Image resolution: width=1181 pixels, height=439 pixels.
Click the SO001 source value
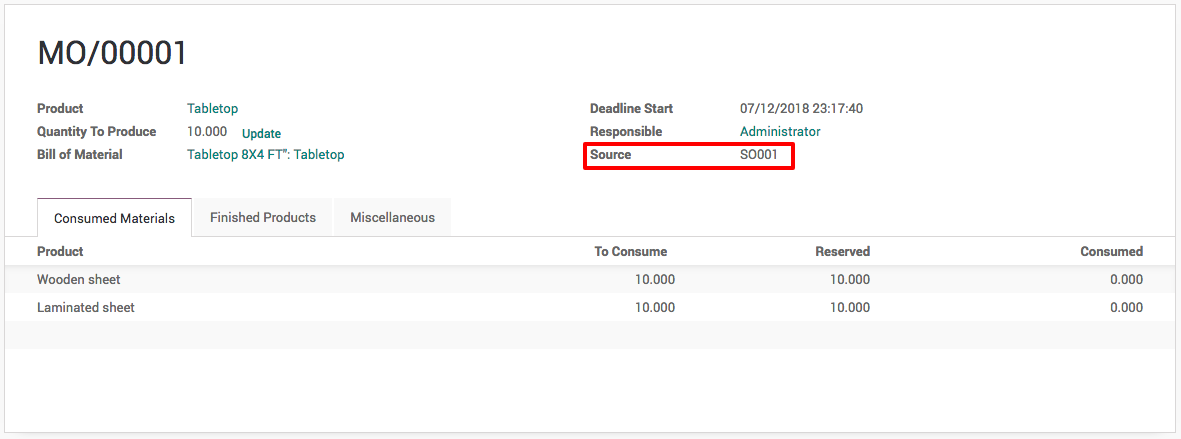coord(758,154)
